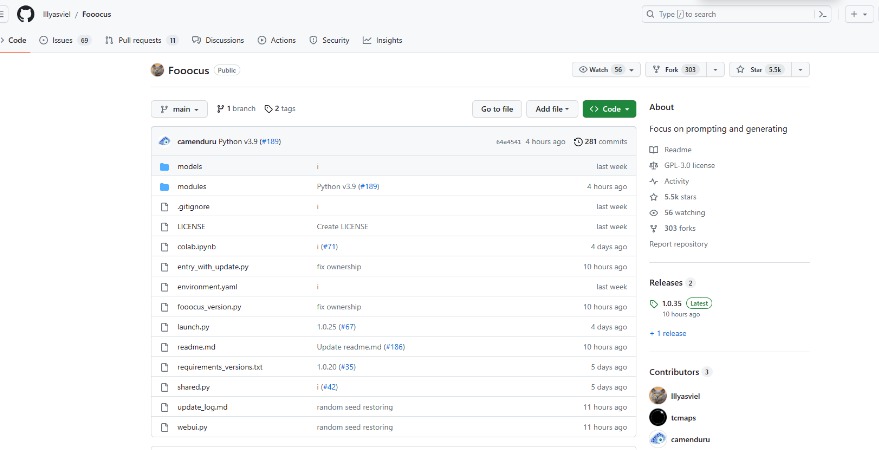Viewport: 879px width, 450px height.
Task: Click the environment.yaml file icon
Action: click(164, 287)
